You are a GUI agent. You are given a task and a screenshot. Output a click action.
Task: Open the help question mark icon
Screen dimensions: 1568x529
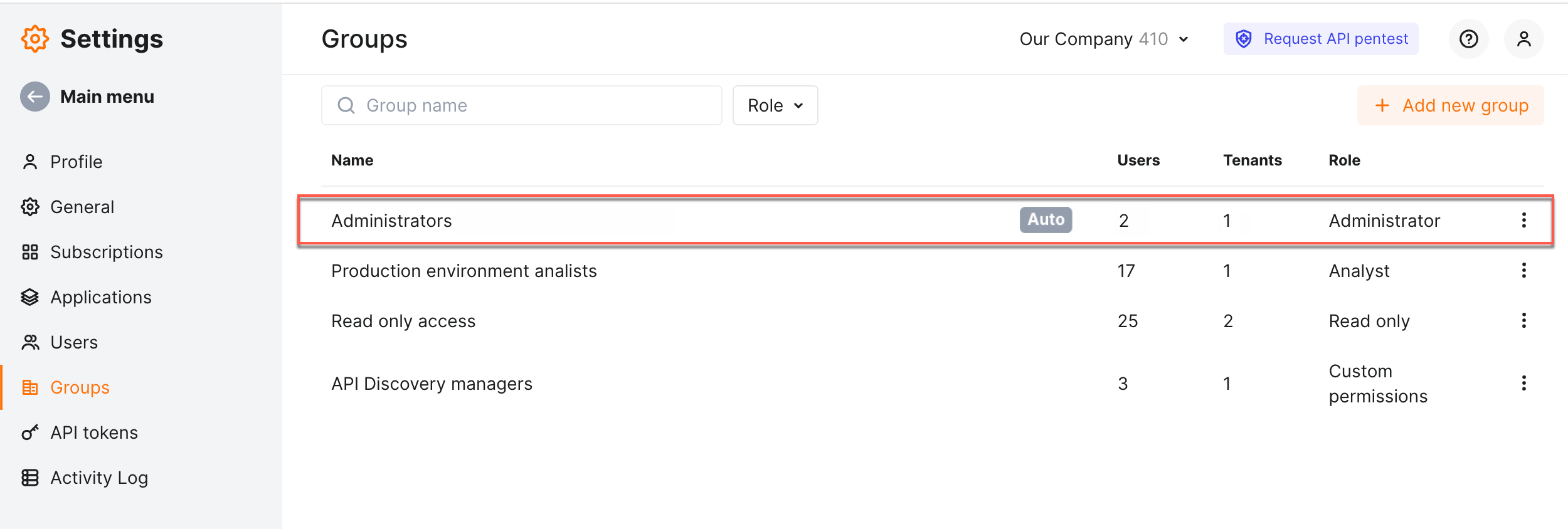pyautogui.click(x=1468, y=39)
